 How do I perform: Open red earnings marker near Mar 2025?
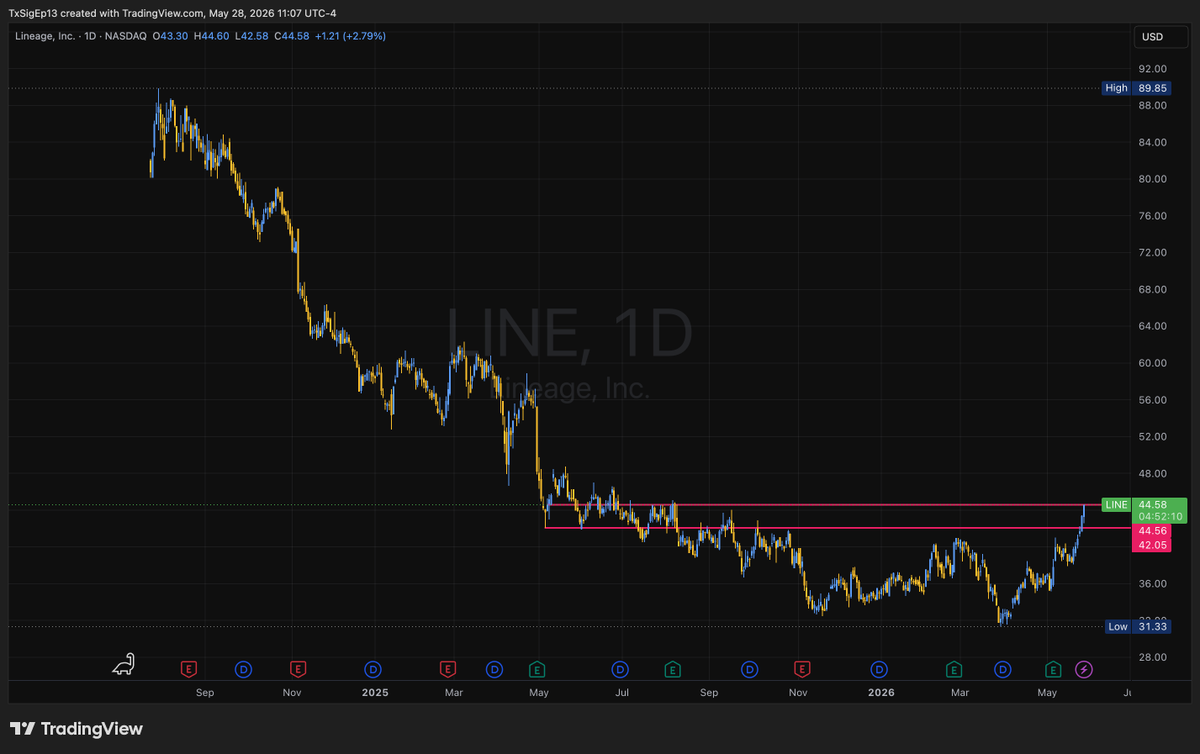448,668
